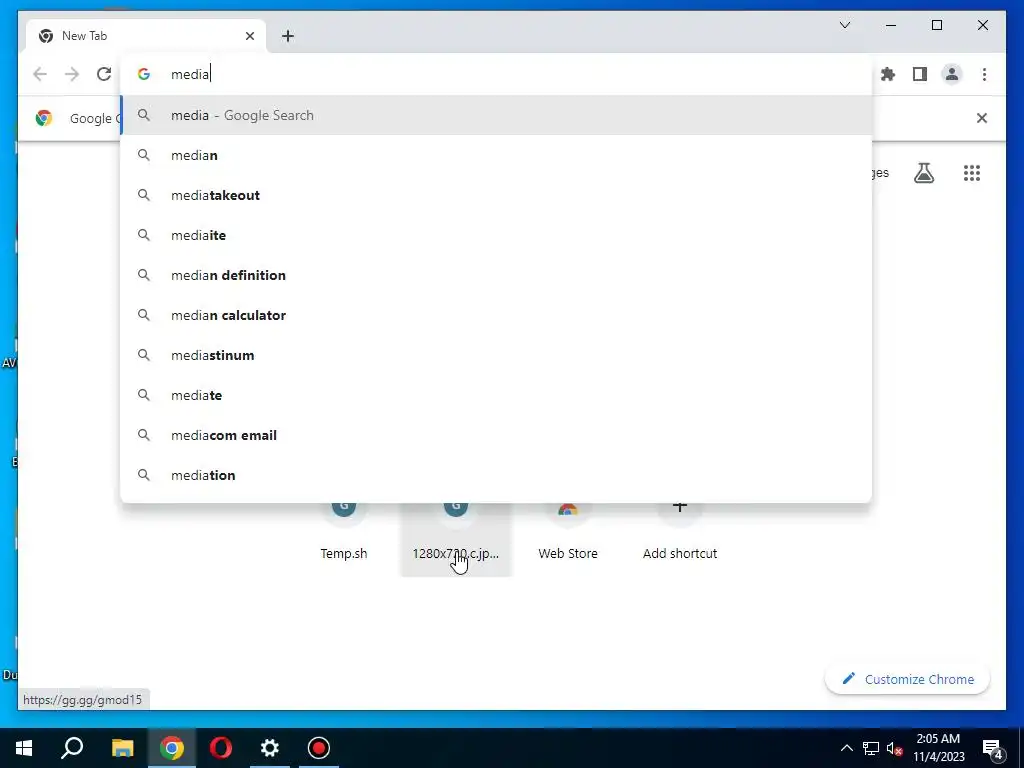The height and width of the screenshot is (768, 1024).
Task: Pick the 'median' suggestion
Action: (496, 155)
